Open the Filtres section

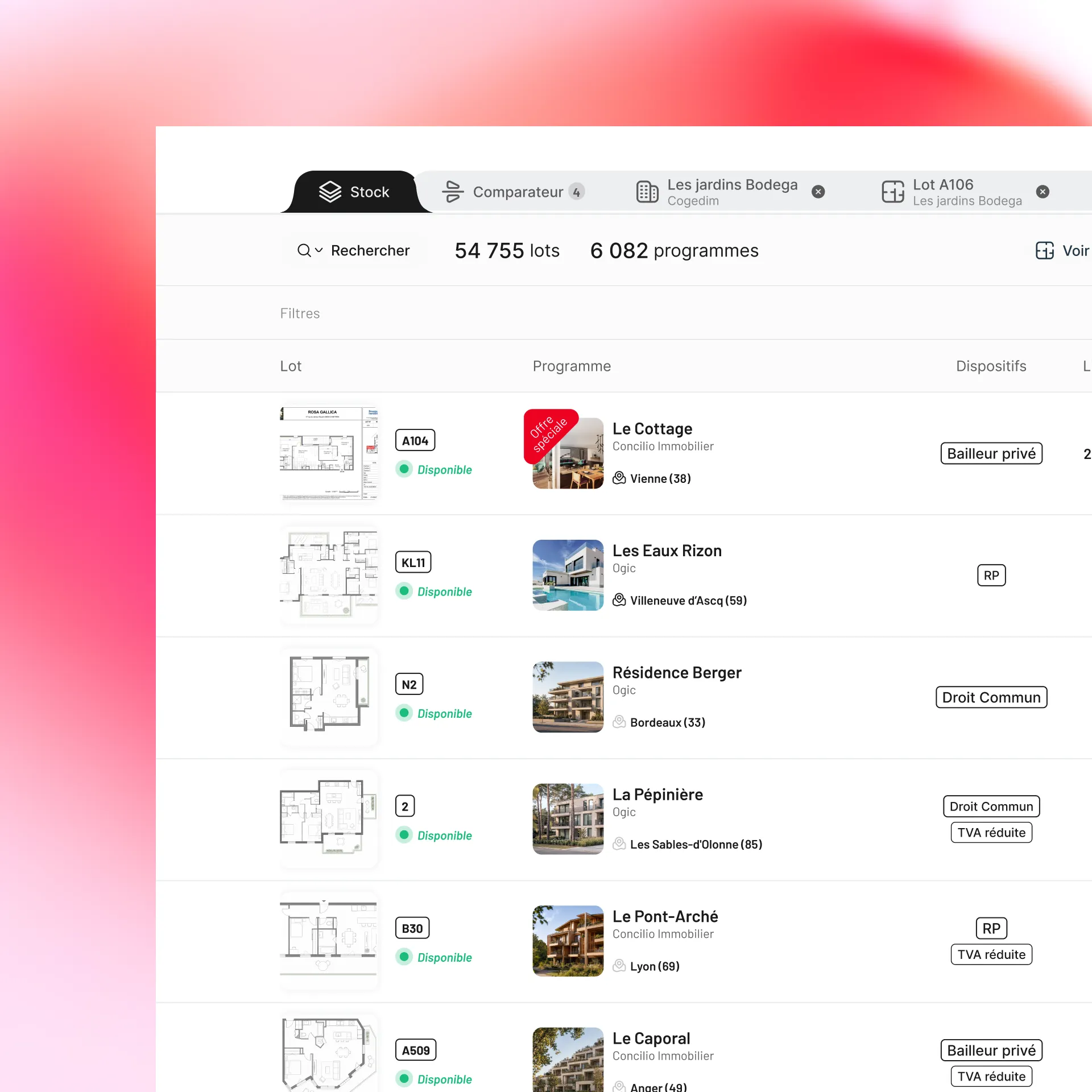coord(300,313)
